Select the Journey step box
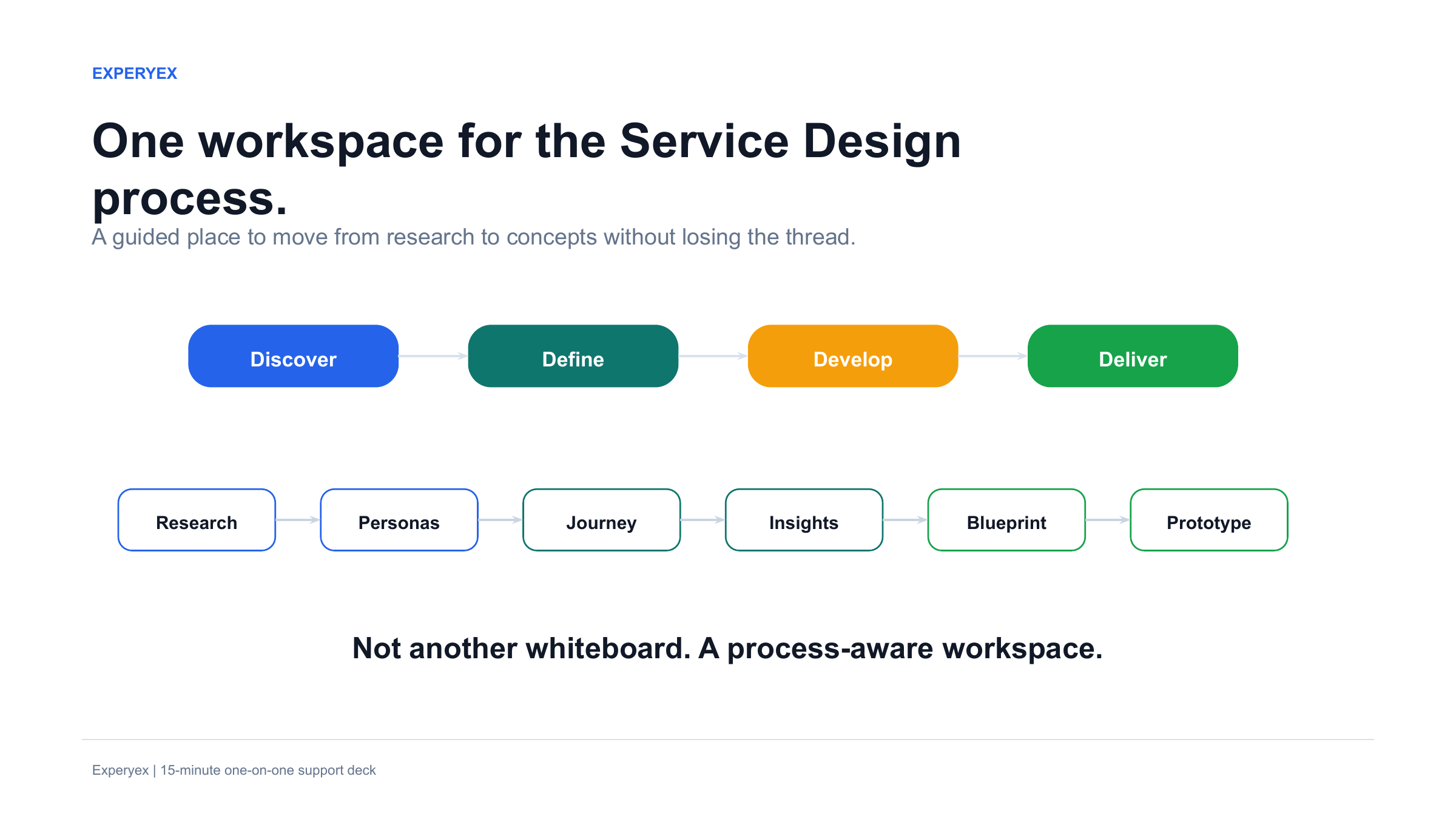Viewport: 1456px width, 819px height. [602, 520]
